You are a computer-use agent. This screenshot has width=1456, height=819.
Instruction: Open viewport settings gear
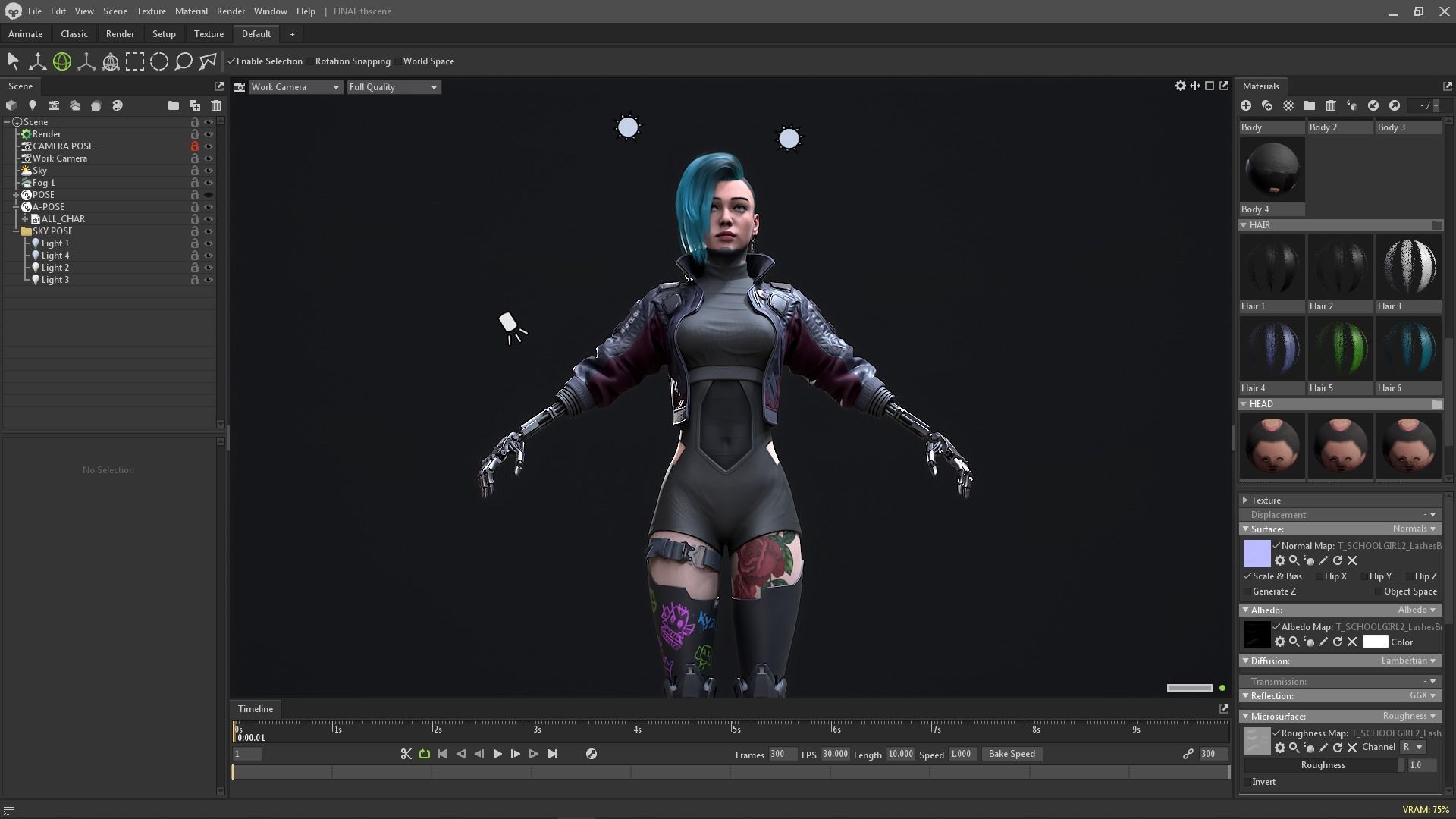point(1181,86)
